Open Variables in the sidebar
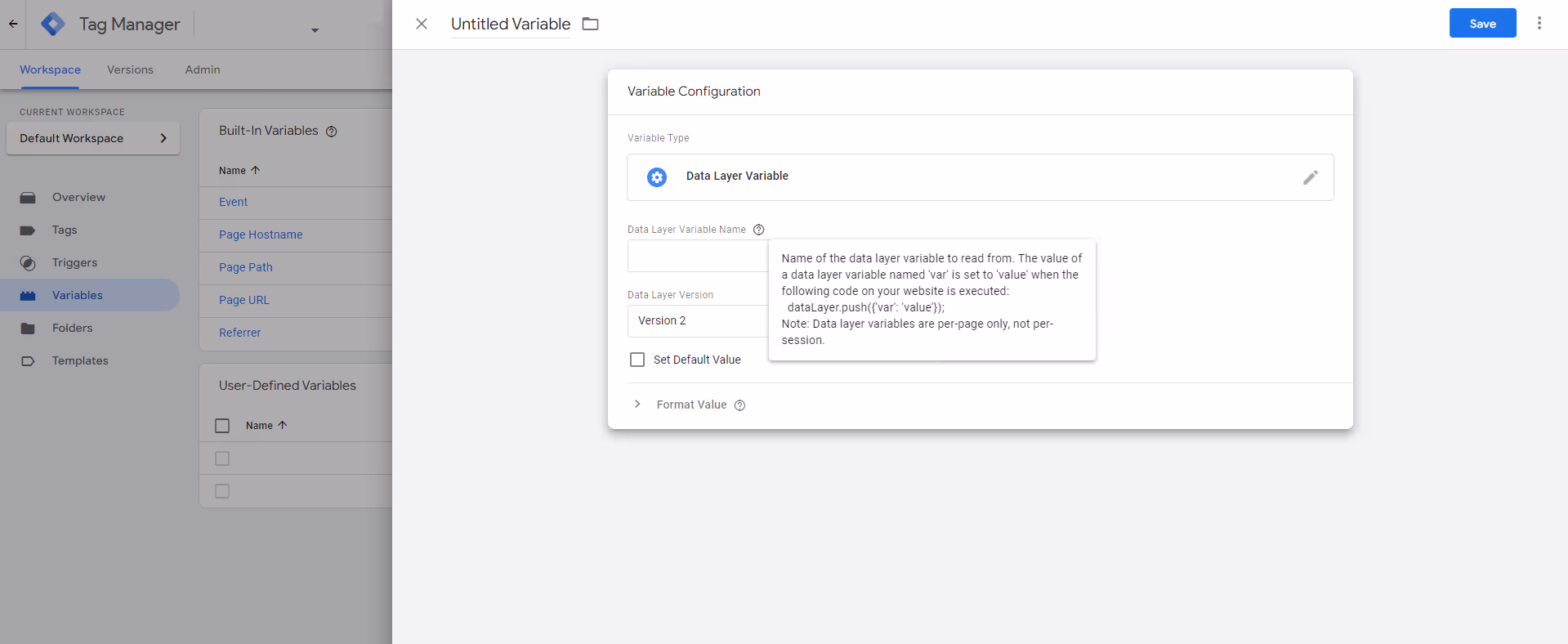The height and width of the screenshot is (644, 1568). pos(90,295)
